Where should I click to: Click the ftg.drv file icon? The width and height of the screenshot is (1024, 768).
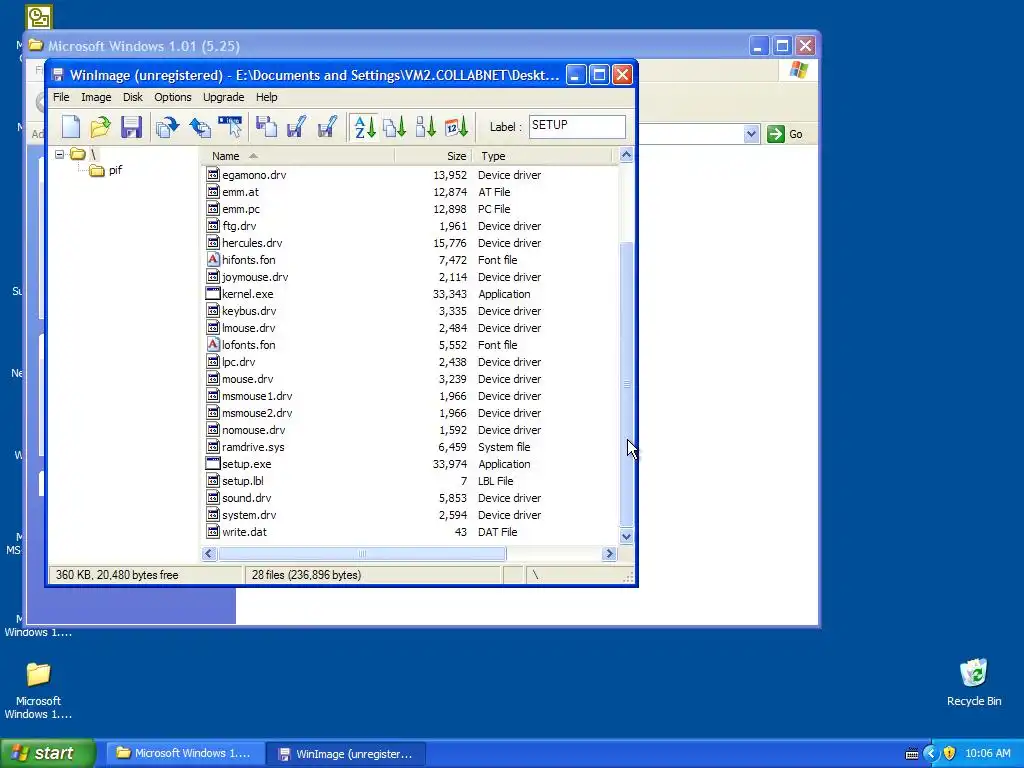tap(213, 225)
